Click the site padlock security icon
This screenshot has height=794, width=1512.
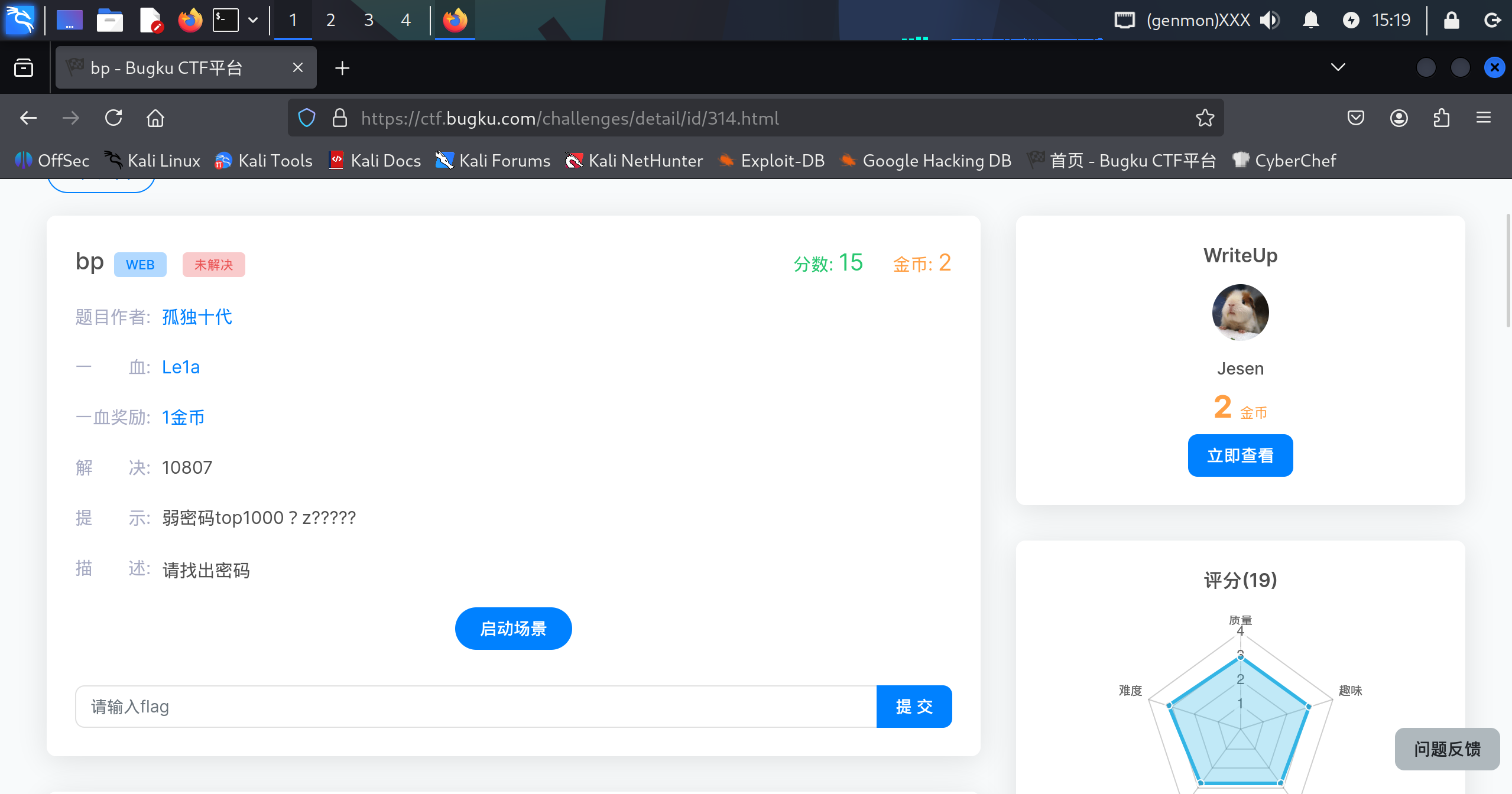pyautogui.click(x=339, y=118)
